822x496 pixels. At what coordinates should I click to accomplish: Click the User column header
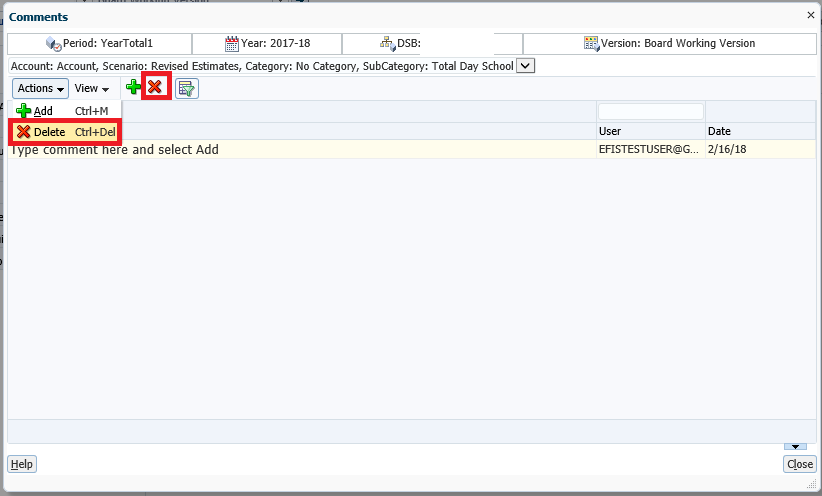pyautogui.click(x=650, y=131)
